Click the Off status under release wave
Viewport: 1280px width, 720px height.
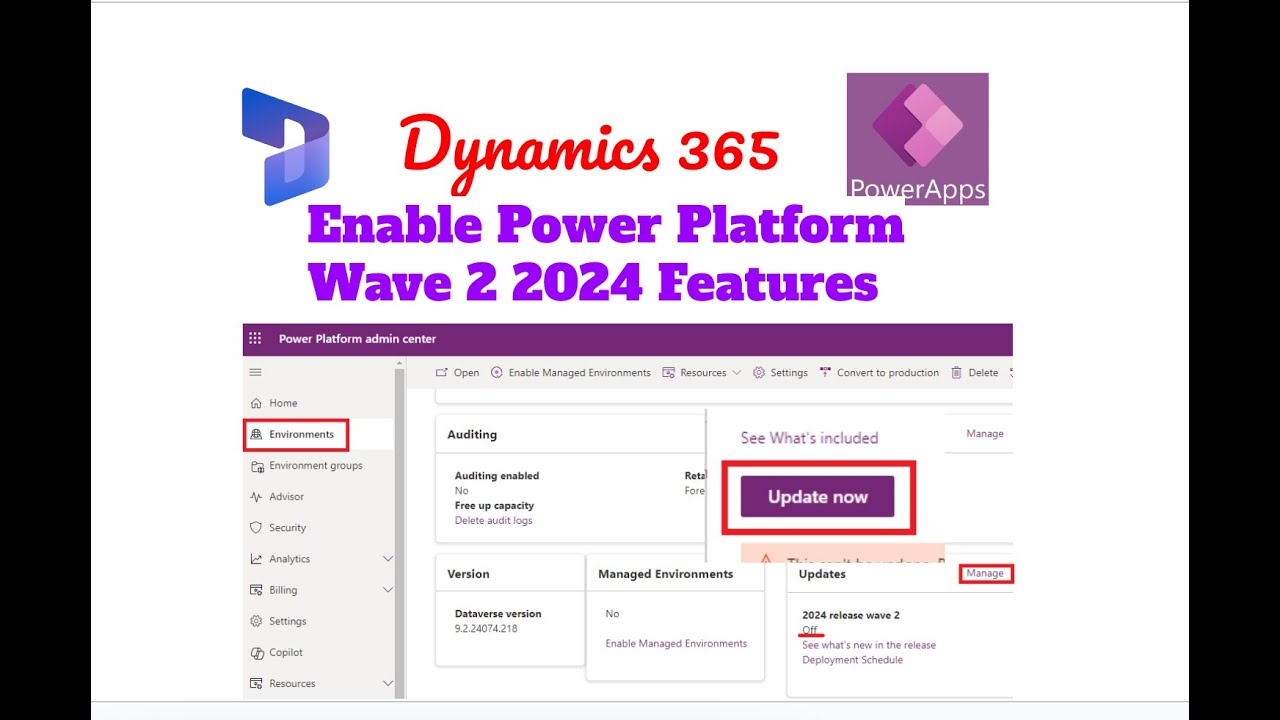(x=809, y=630)
